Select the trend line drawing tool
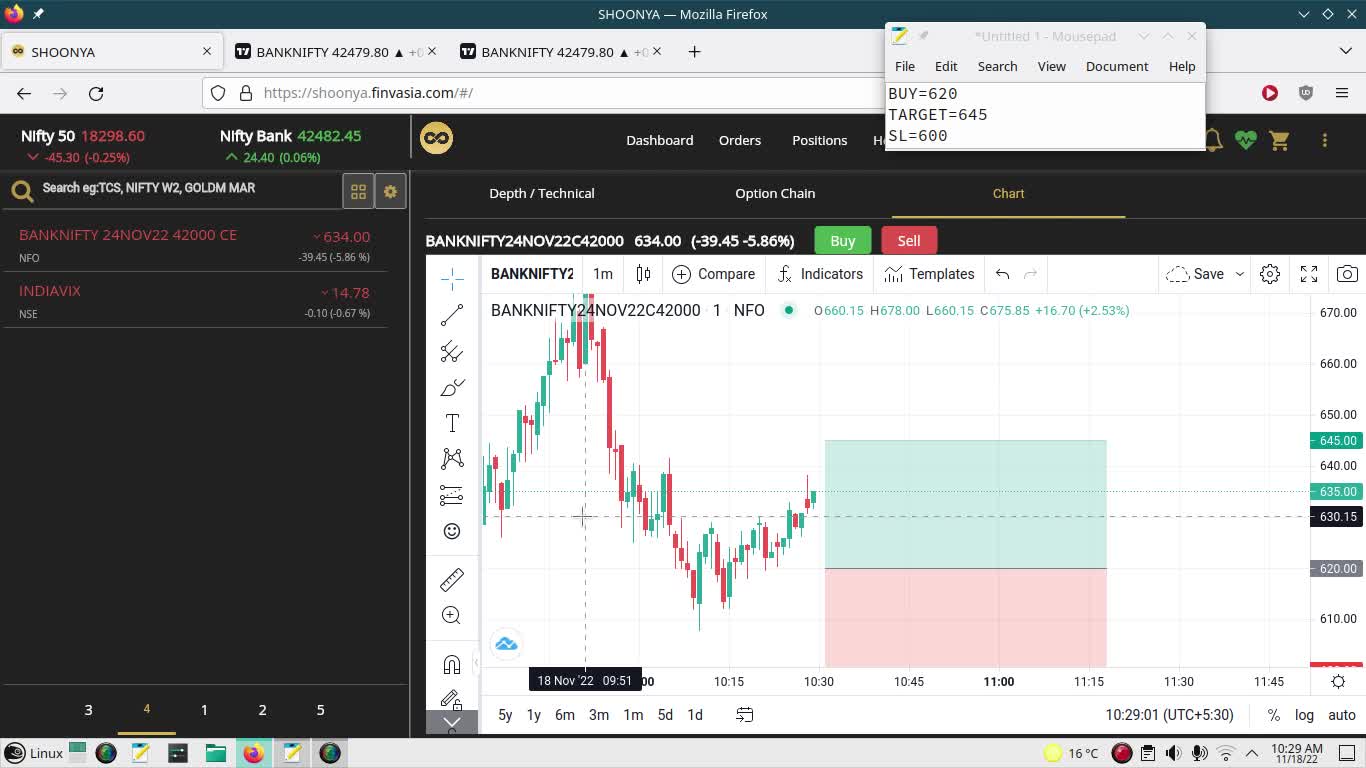The width and height of the screenshot is (1366, 768). (452, 315)
